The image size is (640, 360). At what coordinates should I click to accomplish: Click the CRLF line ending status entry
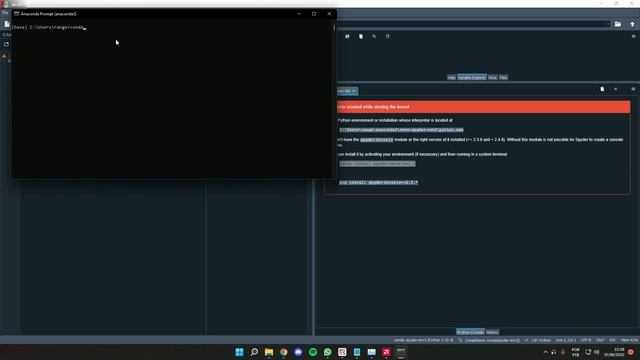[600, 340]
